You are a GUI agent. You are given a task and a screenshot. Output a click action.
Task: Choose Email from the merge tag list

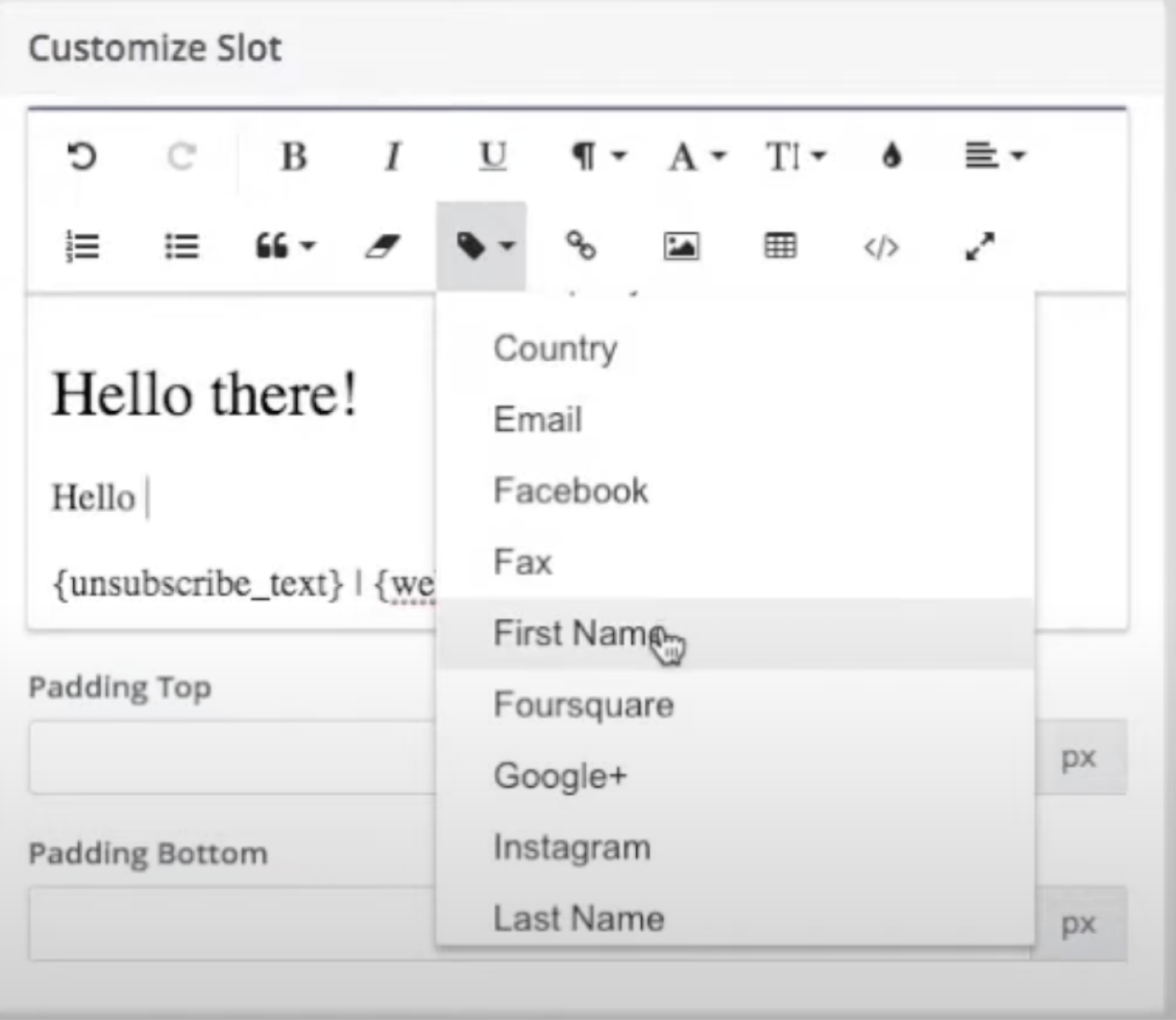point(537,419)
